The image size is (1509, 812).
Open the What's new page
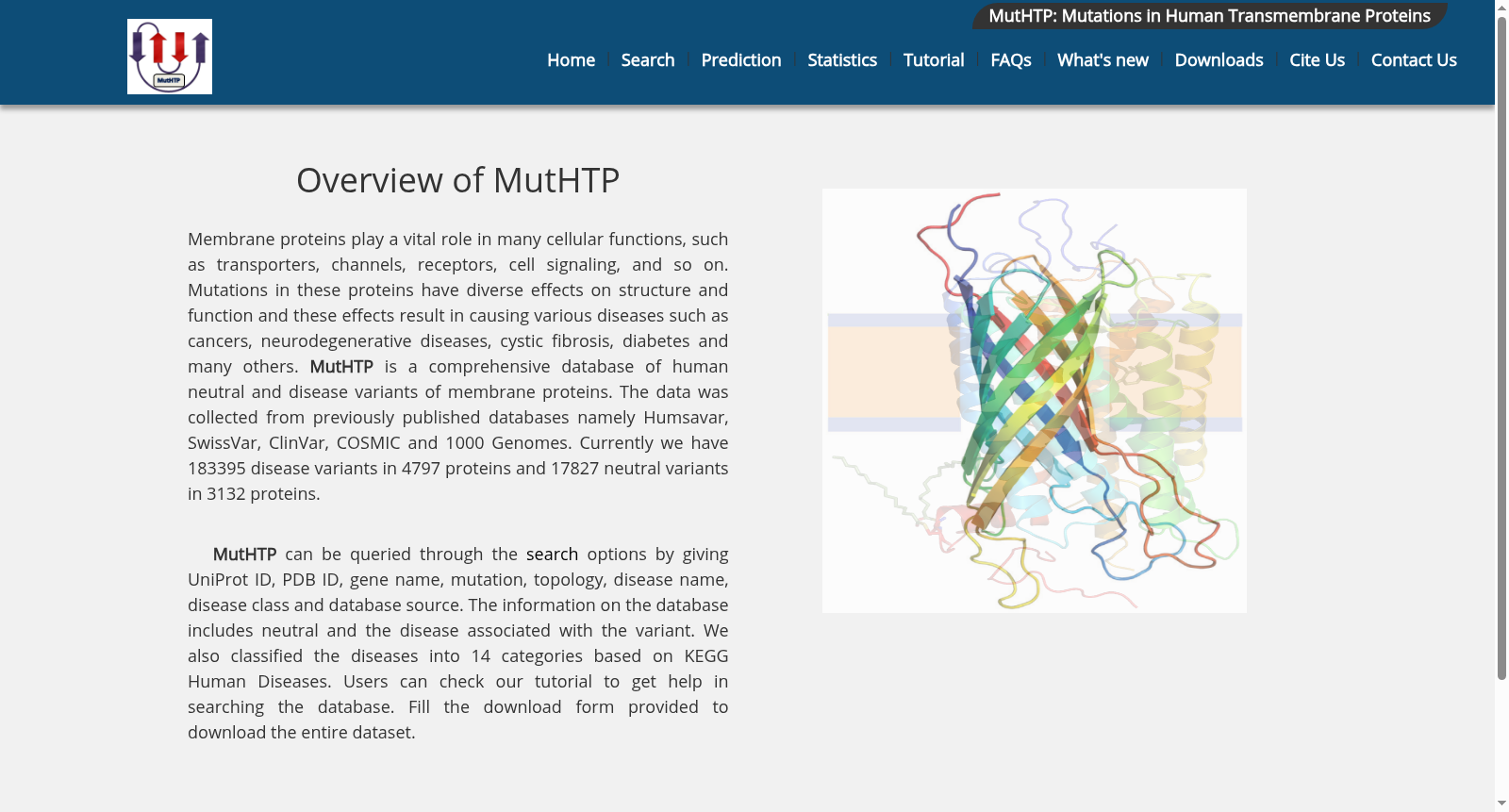tap(1103, 60)
